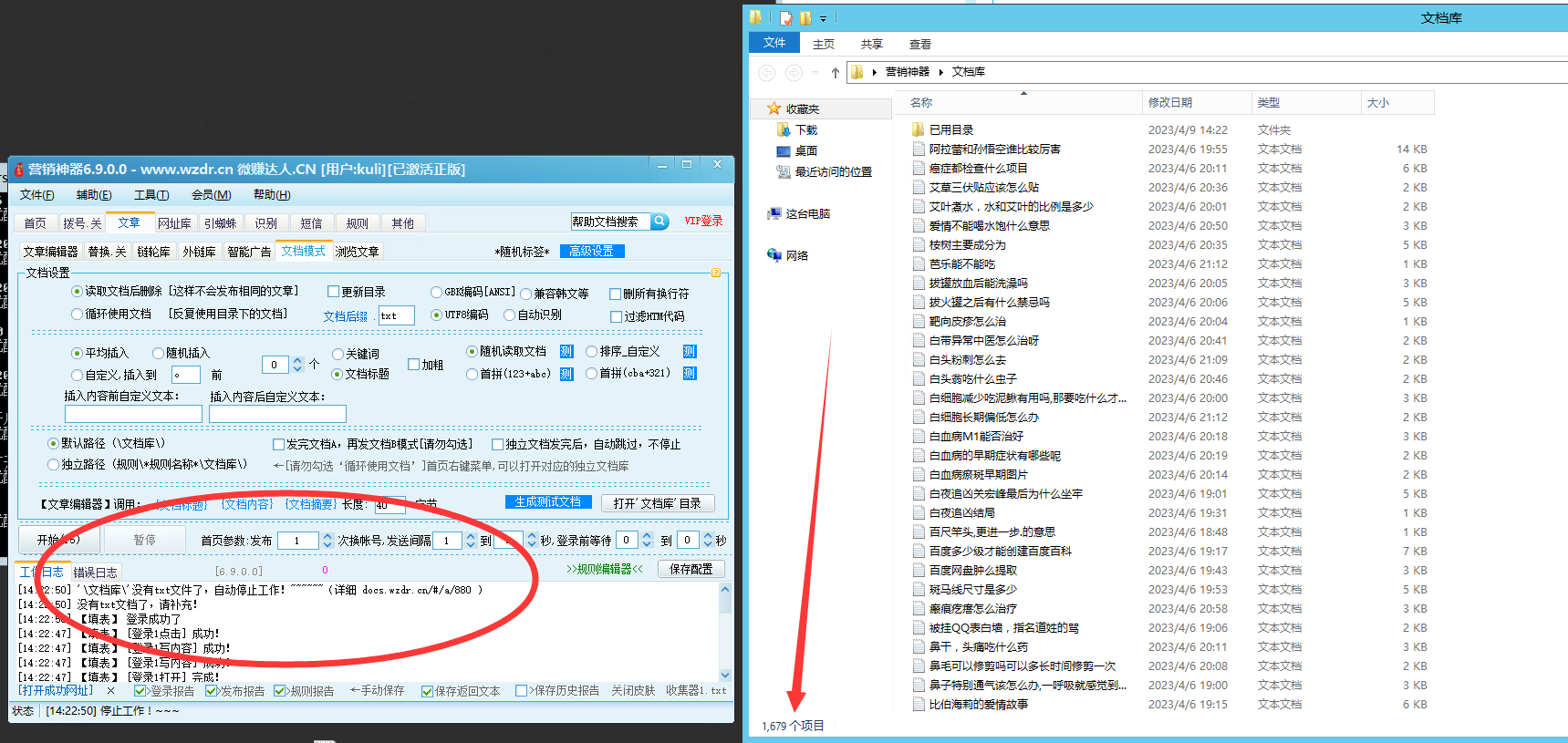Open the 文件(F) menu
This screenshot has width=1568, height=743.
coord(37,195)
